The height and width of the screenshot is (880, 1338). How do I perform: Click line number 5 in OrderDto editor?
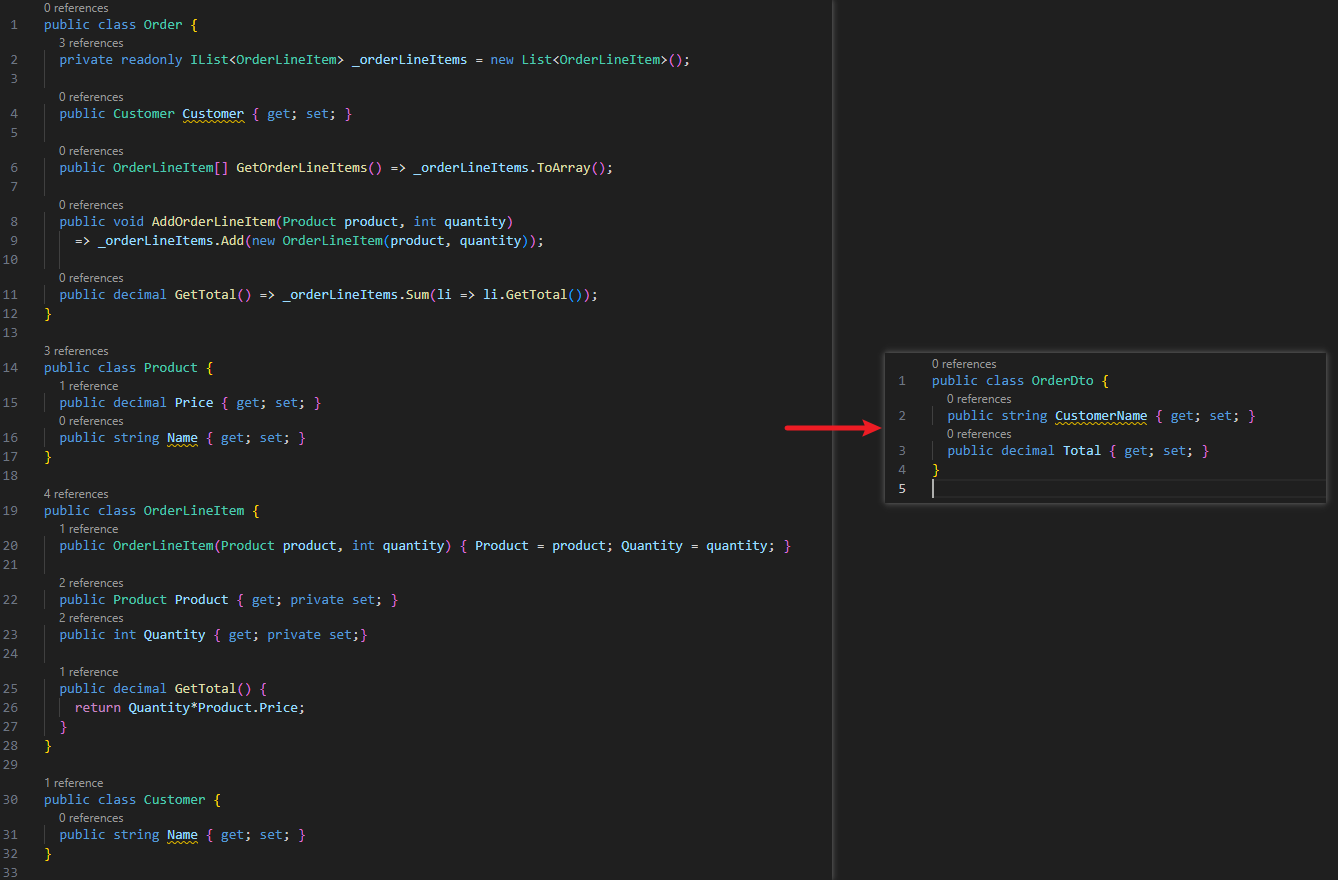pos(902,489)
